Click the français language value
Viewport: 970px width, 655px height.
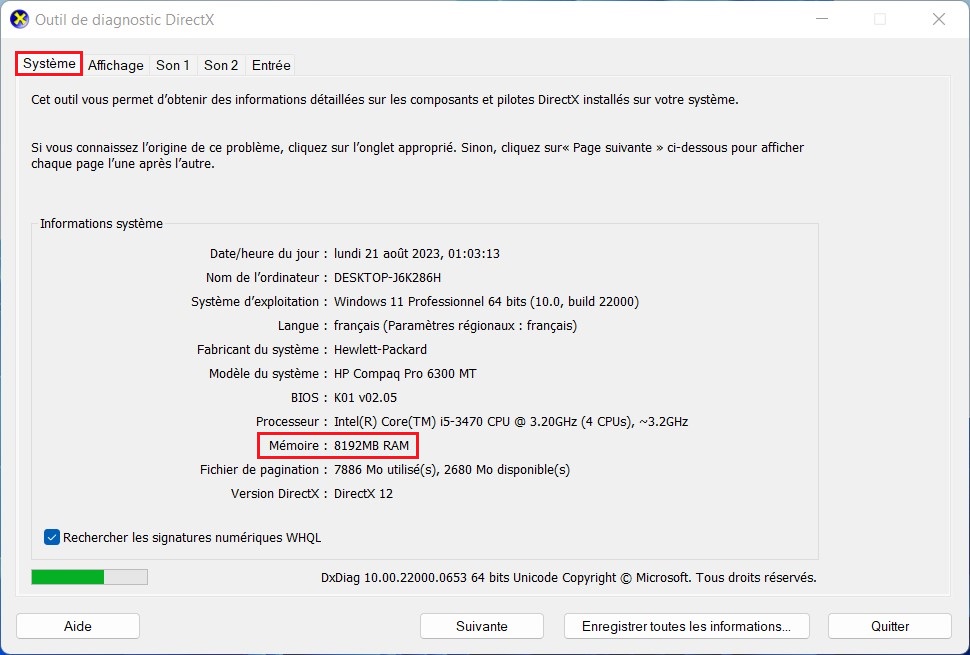click(455, 326)
